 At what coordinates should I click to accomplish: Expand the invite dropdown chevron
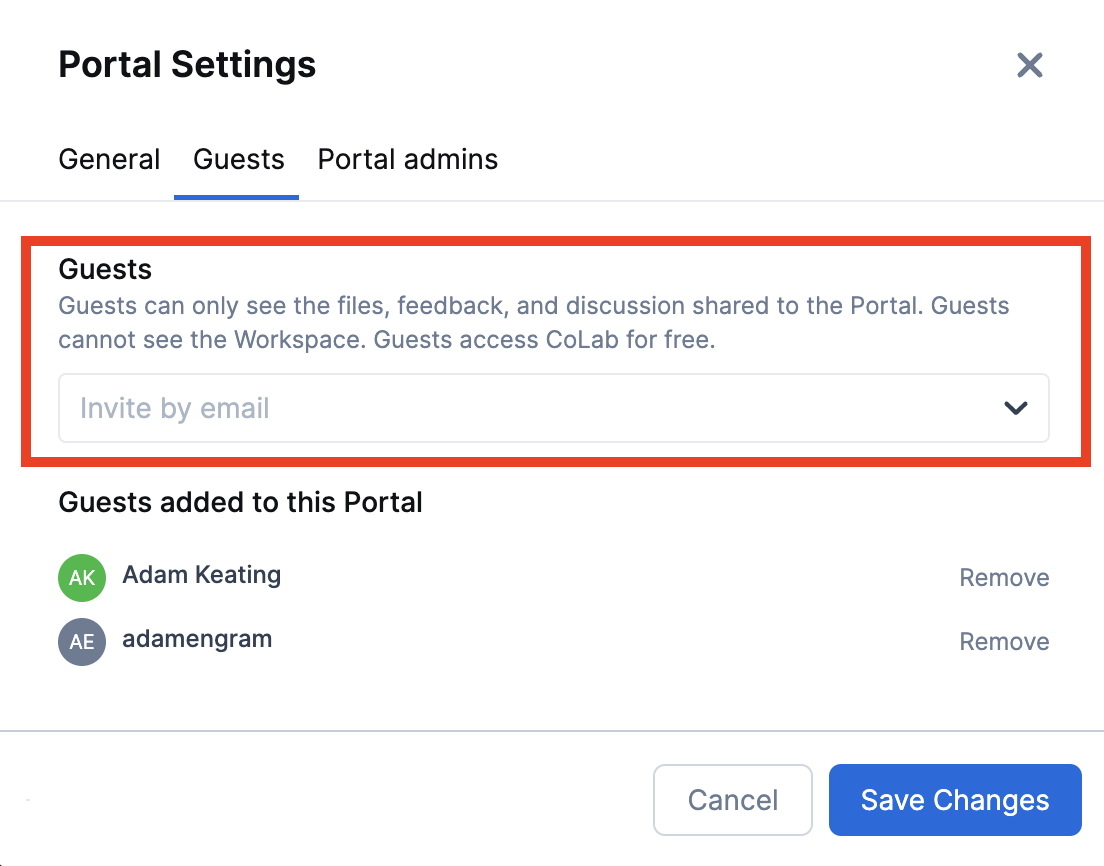coord(1016,408)
